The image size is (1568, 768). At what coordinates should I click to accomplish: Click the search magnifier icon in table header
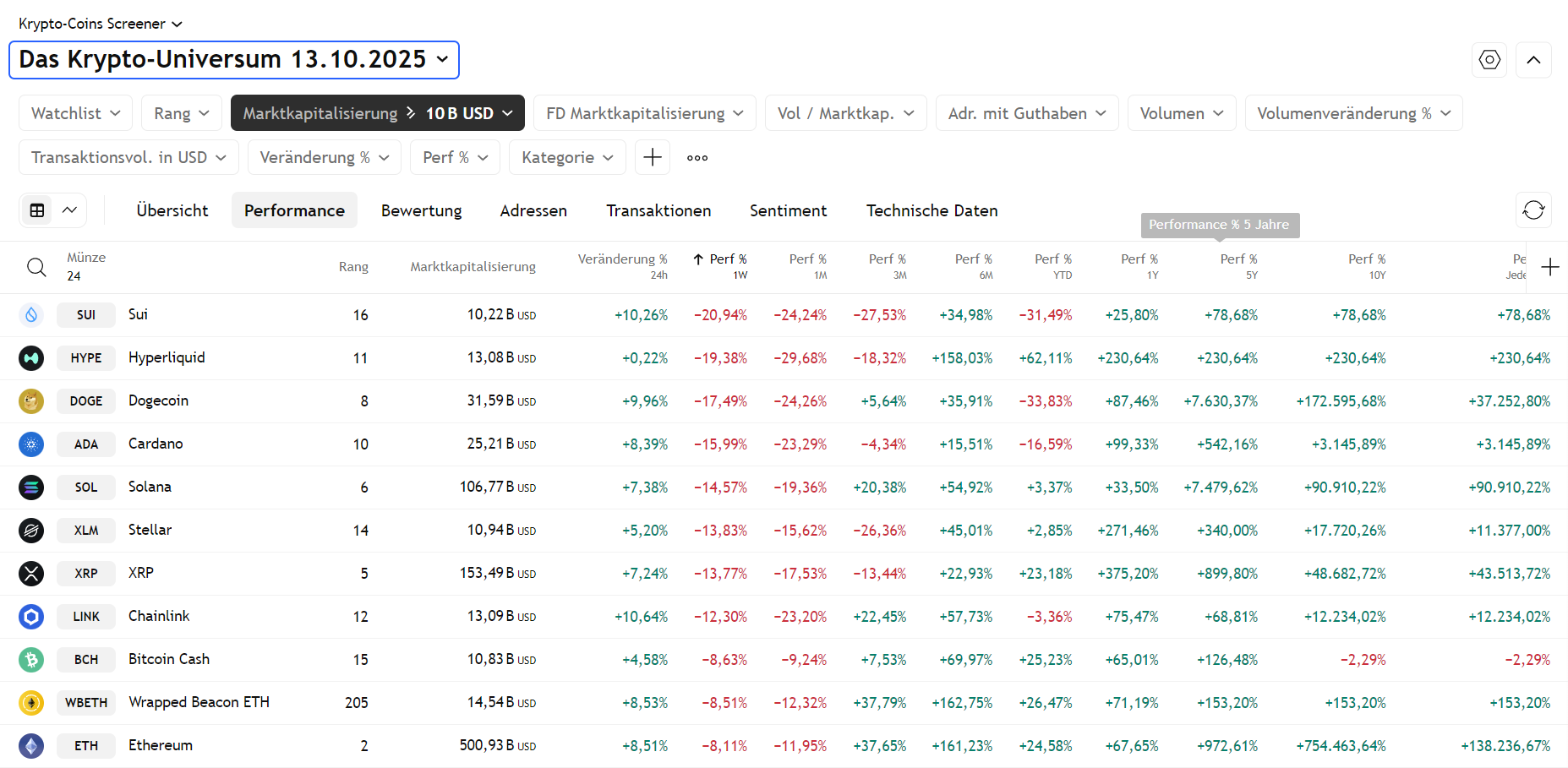[x=36, y=267]
